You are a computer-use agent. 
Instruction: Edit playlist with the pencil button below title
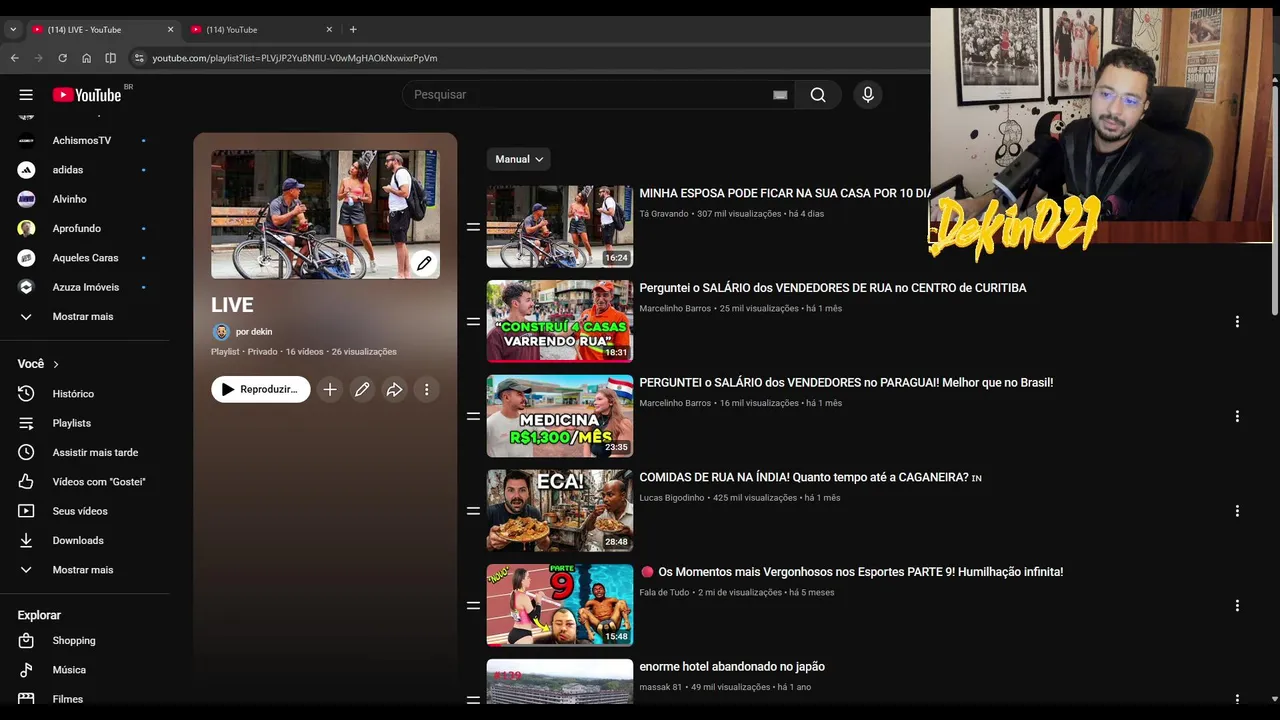point(362,389)
